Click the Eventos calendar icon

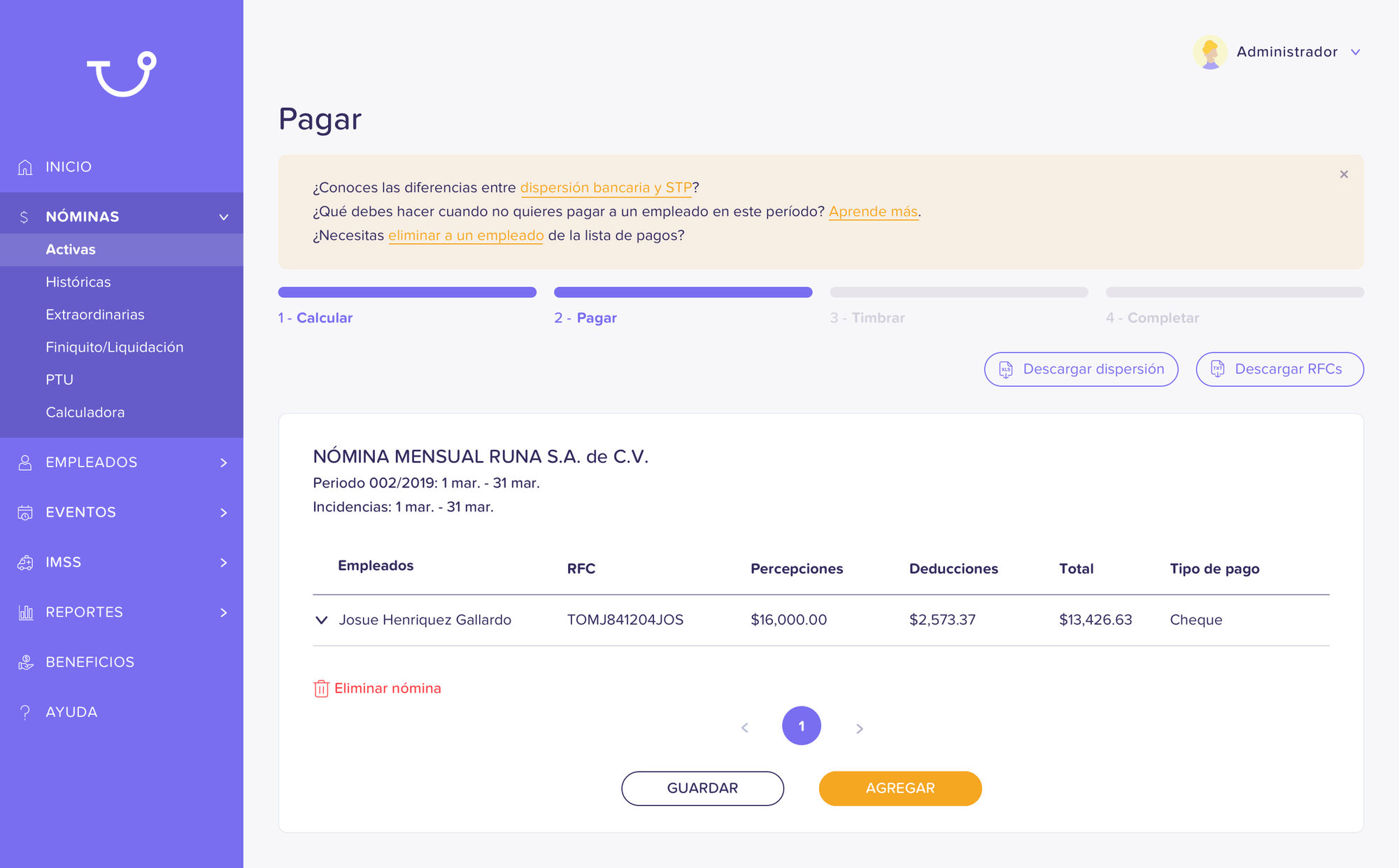click(24, 512)
